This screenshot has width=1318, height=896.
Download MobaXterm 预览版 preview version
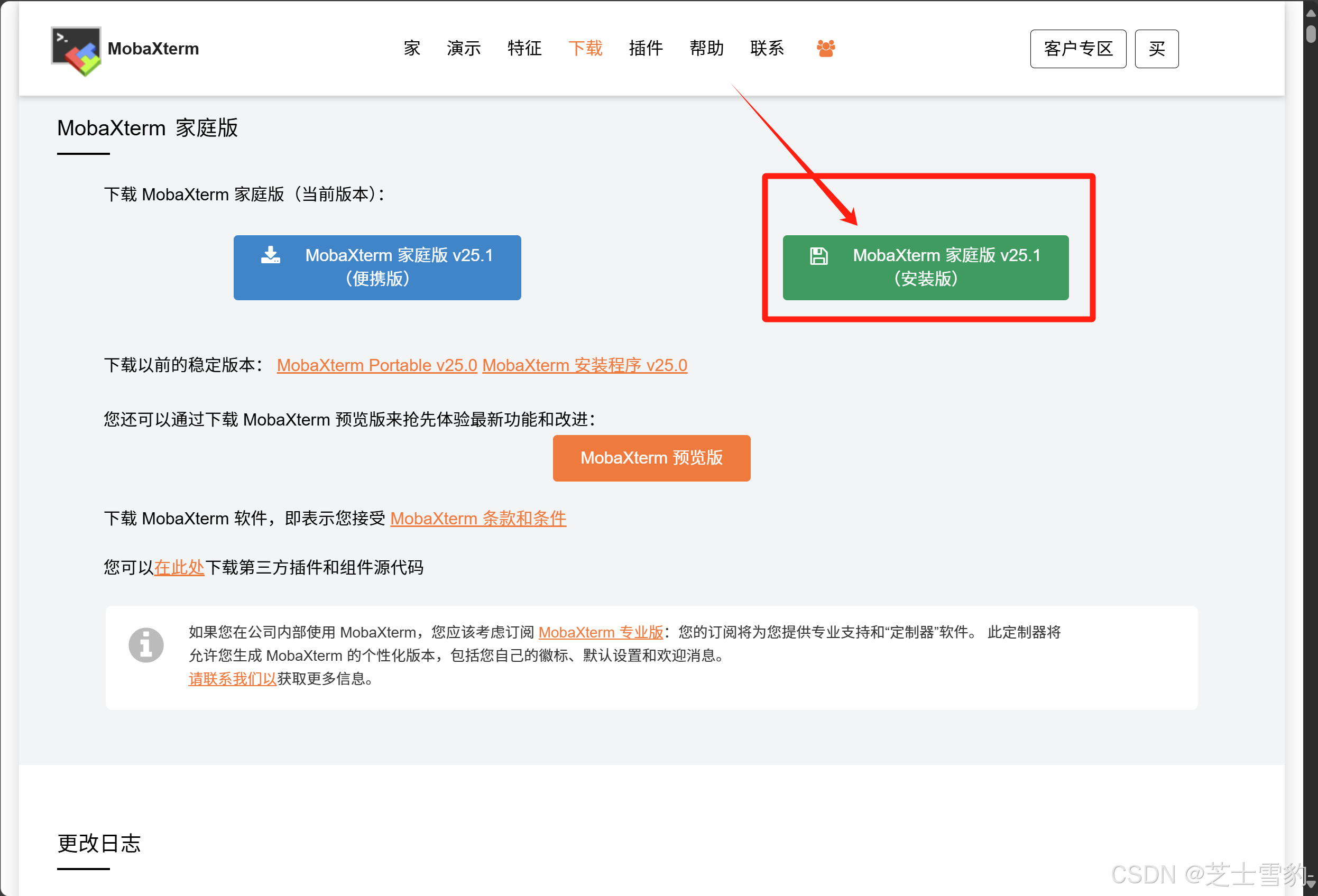[x=651, y=458]
